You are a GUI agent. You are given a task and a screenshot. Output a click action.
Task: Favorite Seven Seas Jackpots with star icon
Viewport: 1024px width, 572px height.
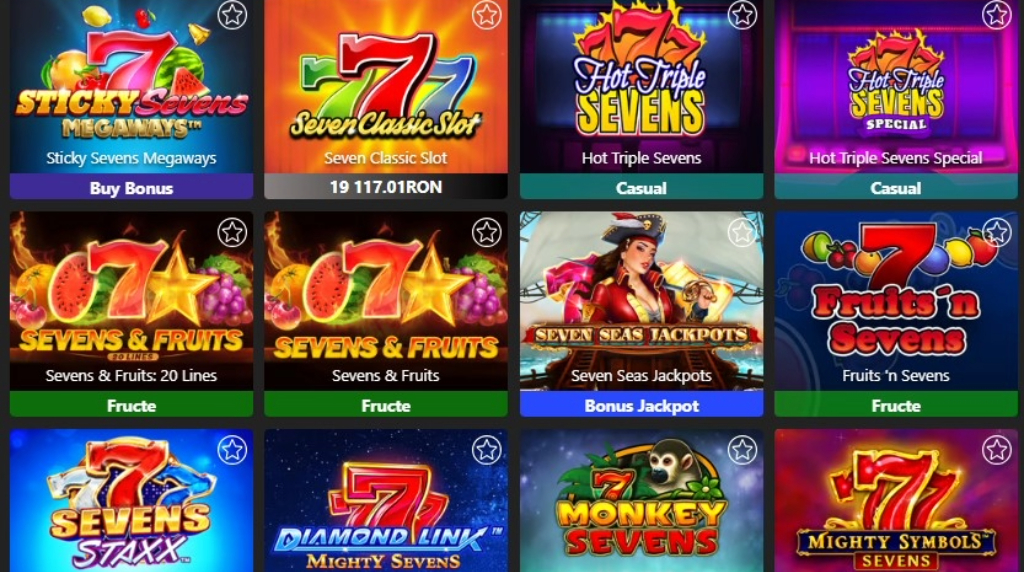pos(742,232)
